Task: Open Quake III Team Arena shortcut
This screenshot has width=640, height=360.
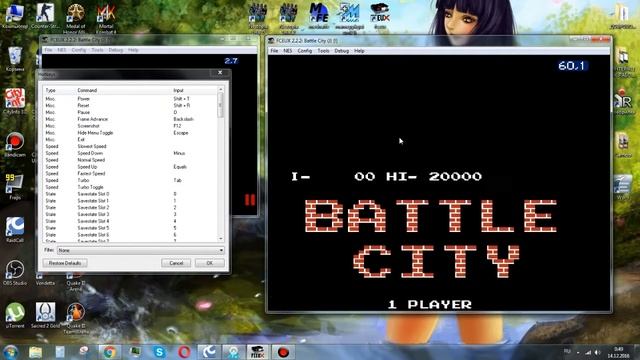Action: [x=76, y=318]
